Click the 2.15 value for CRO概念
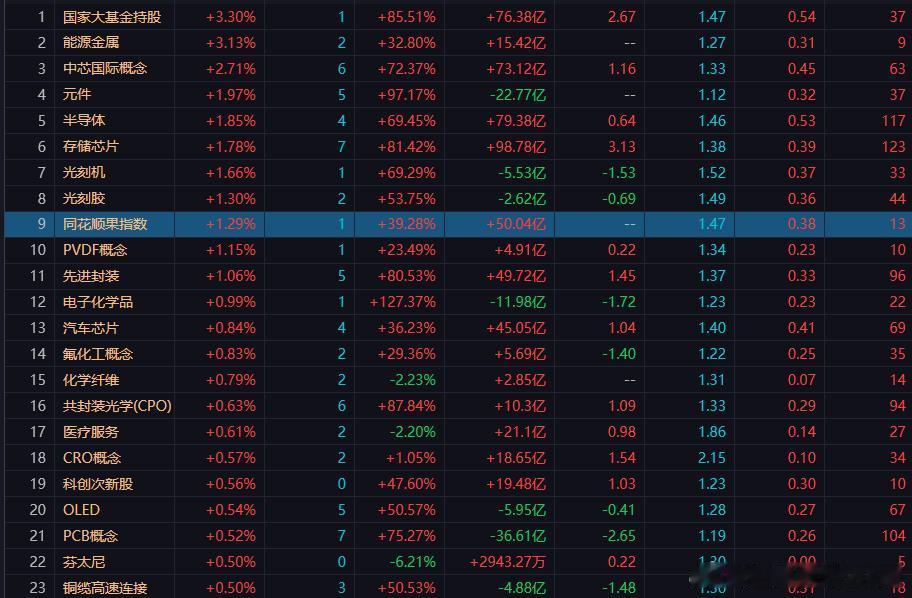Viewport: 912px width, 598px height. 712,458
